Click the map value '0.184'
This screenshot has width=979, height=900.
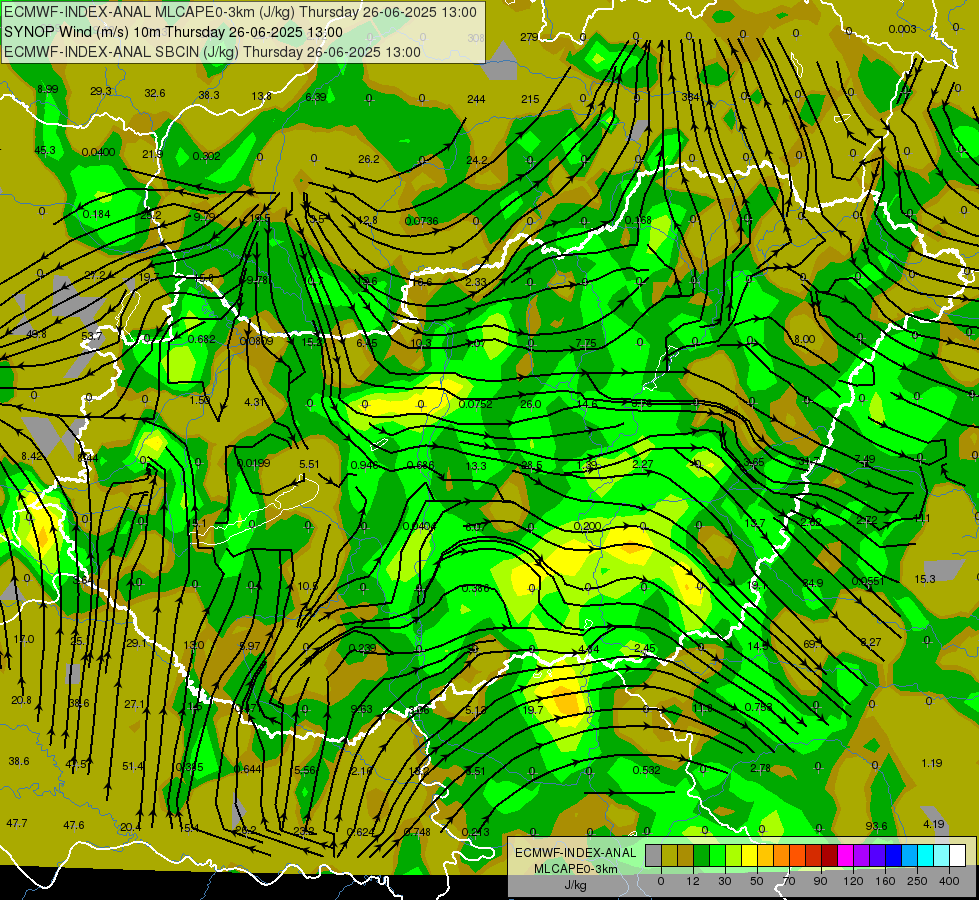97,214
